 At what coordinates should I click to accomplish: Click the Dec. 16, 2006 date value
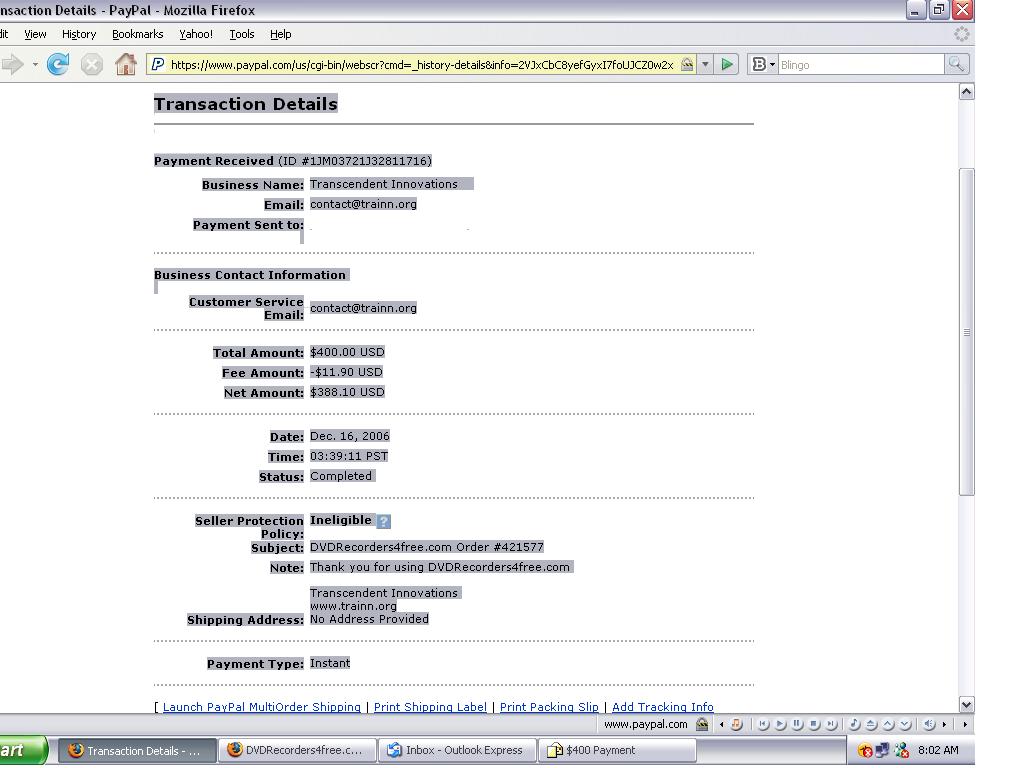pos(349,436)
